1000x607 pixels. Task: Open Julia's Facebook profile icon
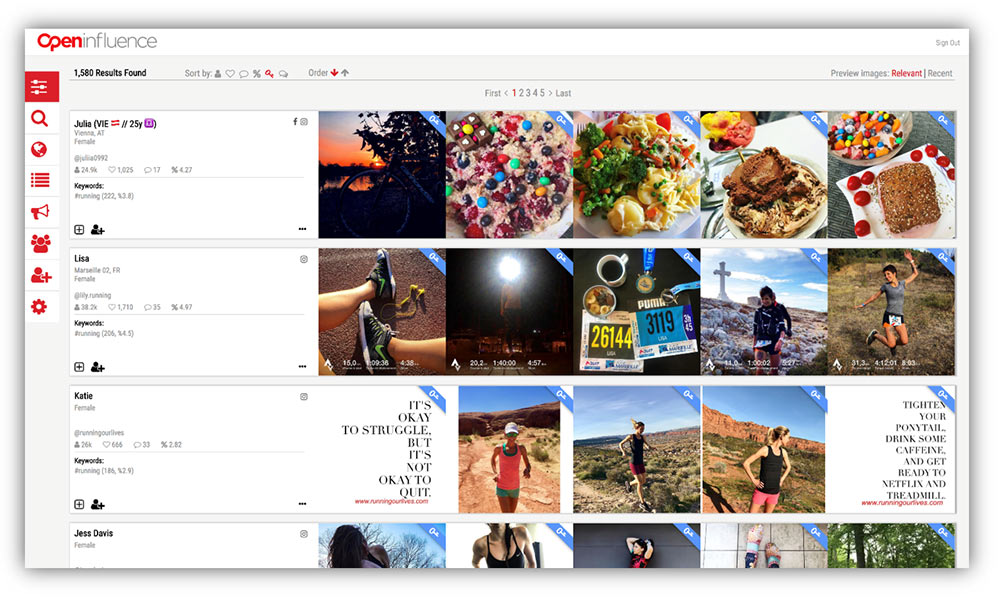pyautogui.click(x=295, y=122)
